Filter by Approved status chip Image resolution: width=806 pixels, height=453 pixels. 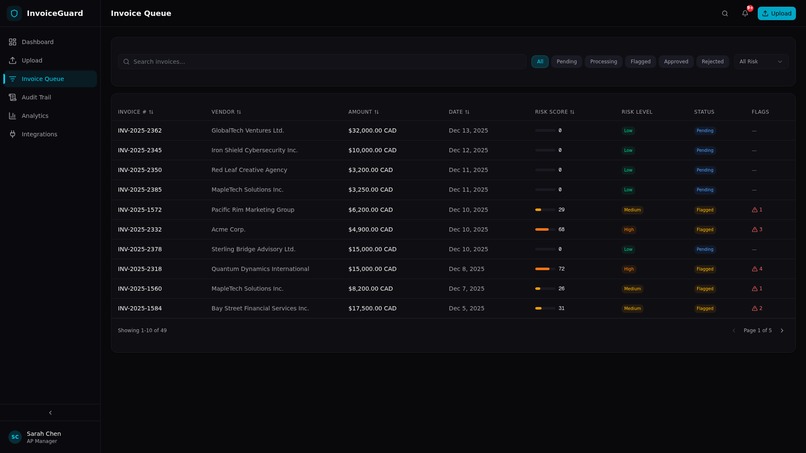point(676,62)
